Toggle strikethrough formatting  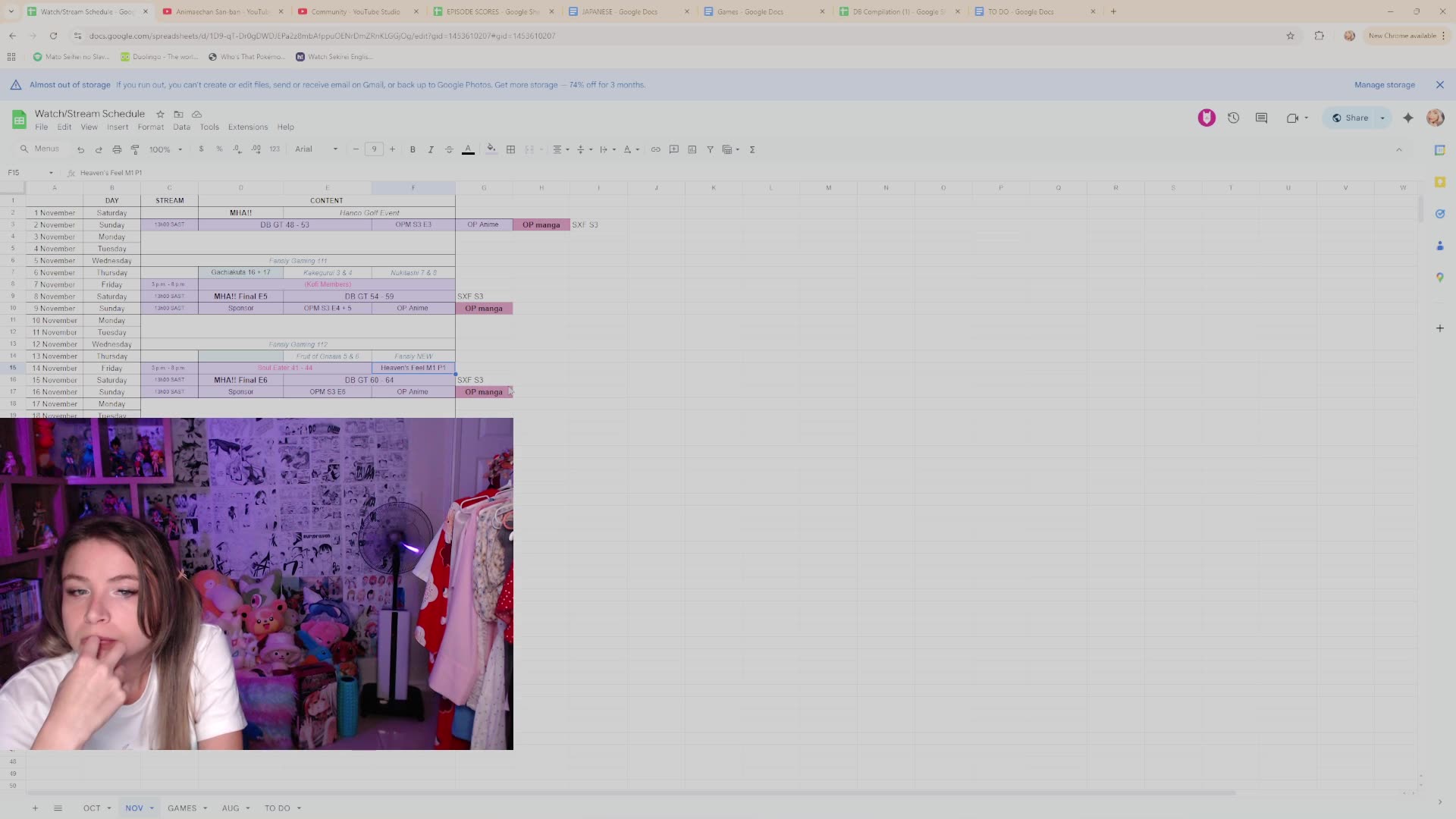[x=449, y=149]
